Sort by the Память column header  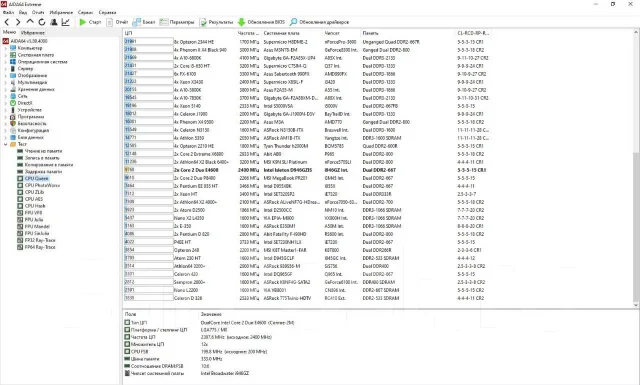[x=408, y=33]
